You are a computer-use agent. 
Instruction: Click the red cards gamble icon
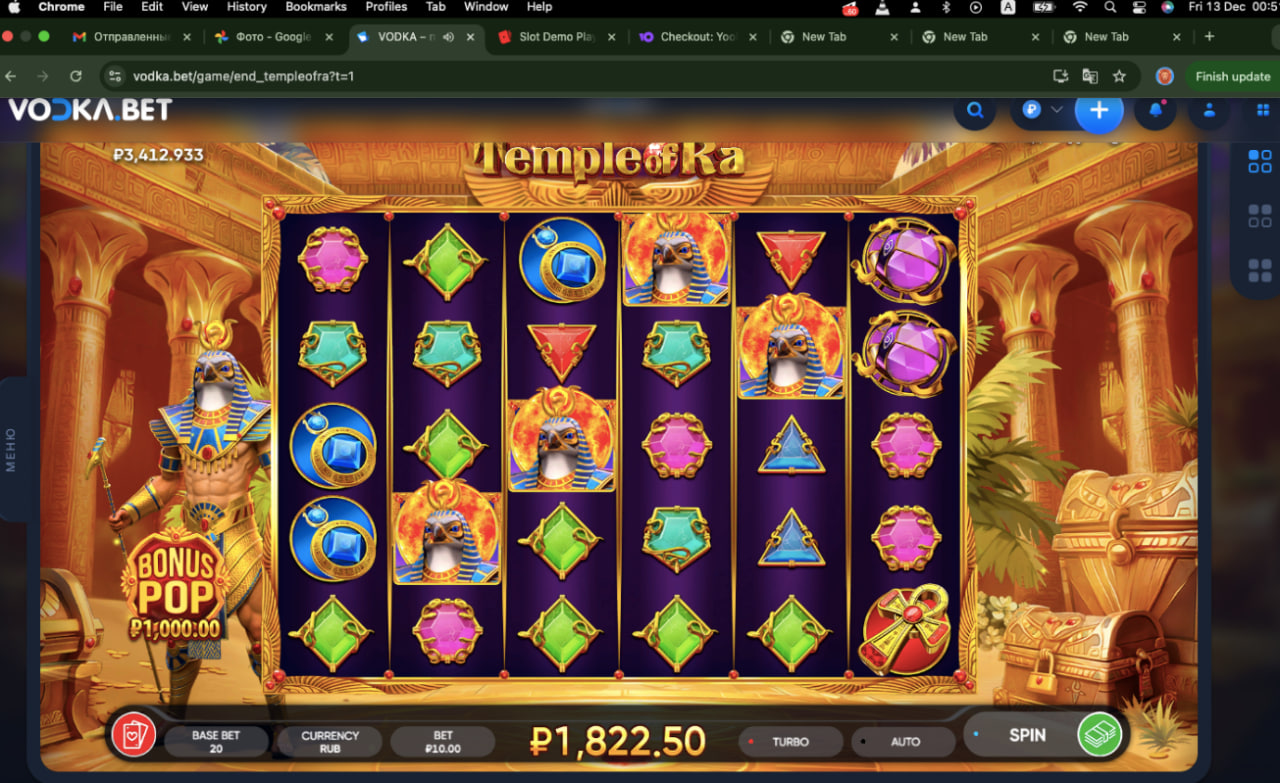point(132,735)
